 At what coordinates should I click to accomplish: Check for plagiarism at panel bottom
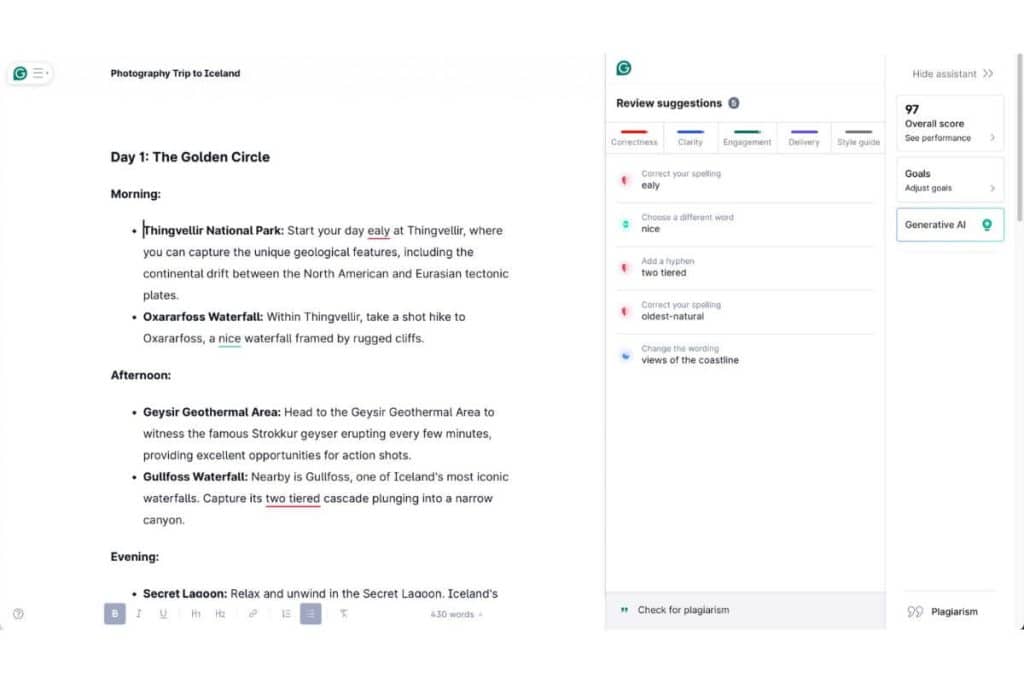[x=682, y=610]
